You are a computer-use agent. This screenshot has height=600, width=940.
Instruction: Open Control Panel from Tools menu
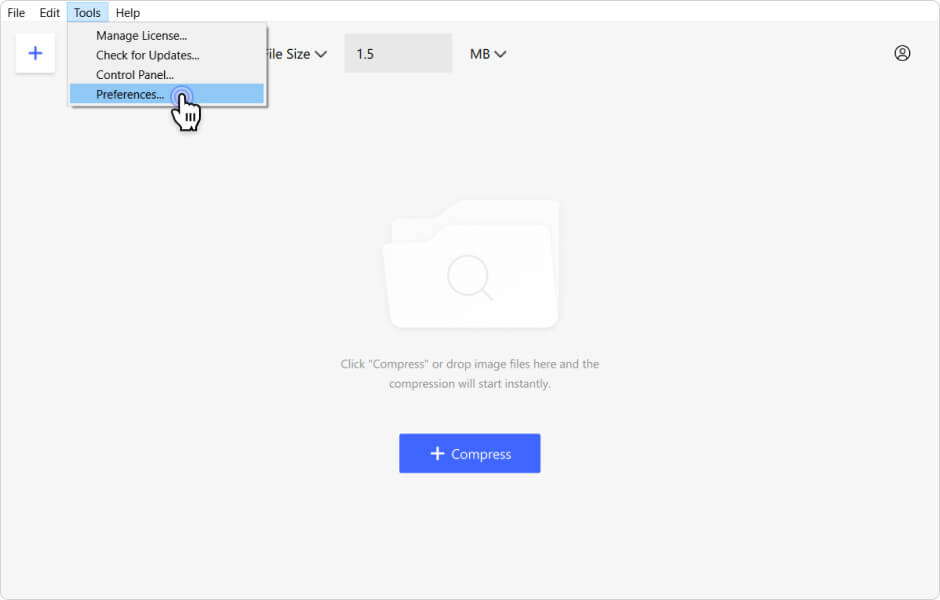coord(135,75)
